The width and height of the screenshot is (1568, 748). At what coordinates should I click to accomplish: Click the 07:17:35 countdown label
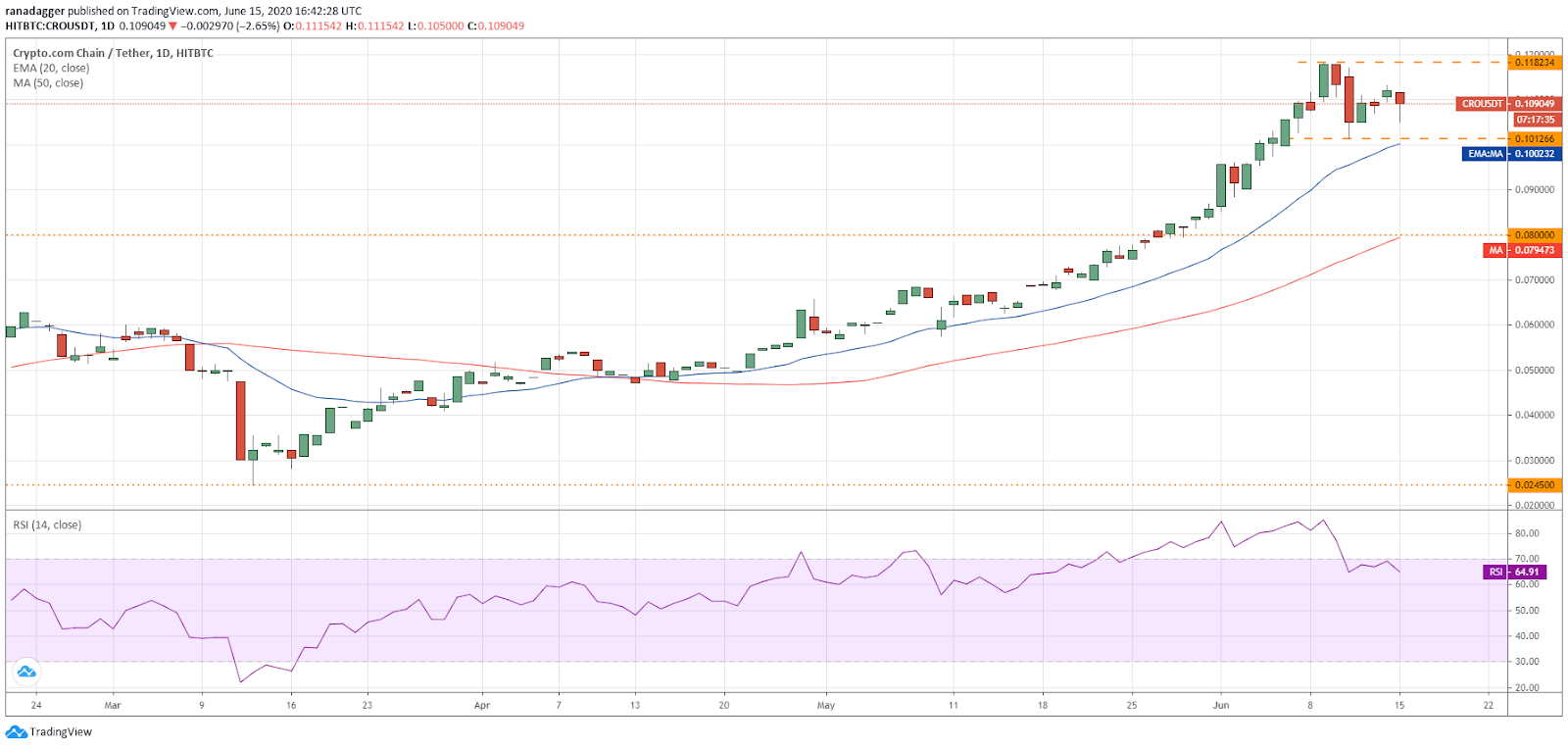point(1535,119)
